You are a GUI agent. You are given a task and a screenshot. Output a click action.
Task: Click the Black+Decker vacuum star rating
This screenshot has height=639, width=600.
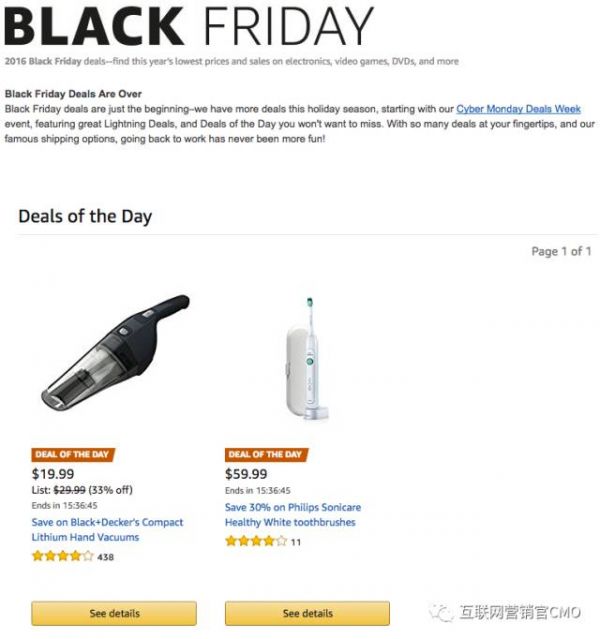coord(63,556)
